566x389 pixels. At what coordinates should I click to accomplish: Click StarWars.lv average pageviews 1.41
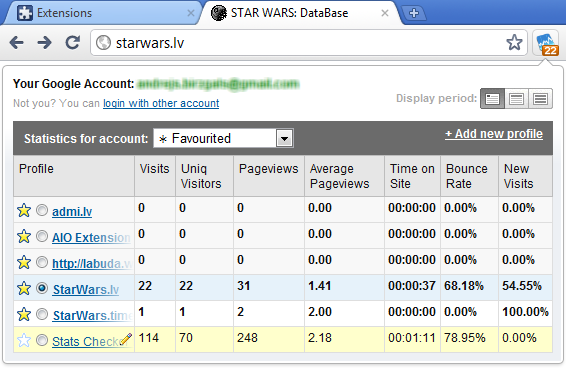319,286
